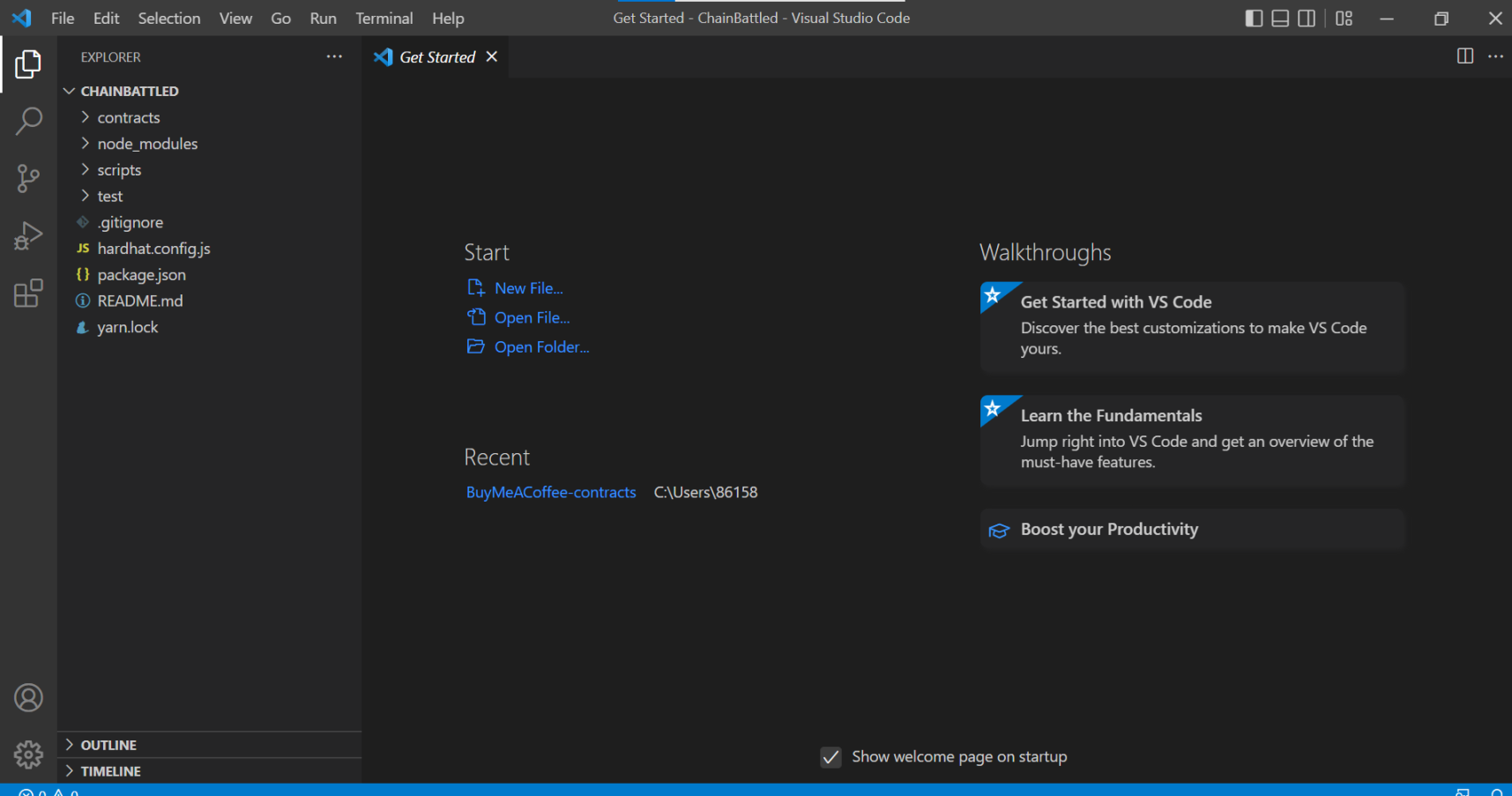Open the Manage gear menu
This screenshot has width=1512, height=796.
(28, 755)
